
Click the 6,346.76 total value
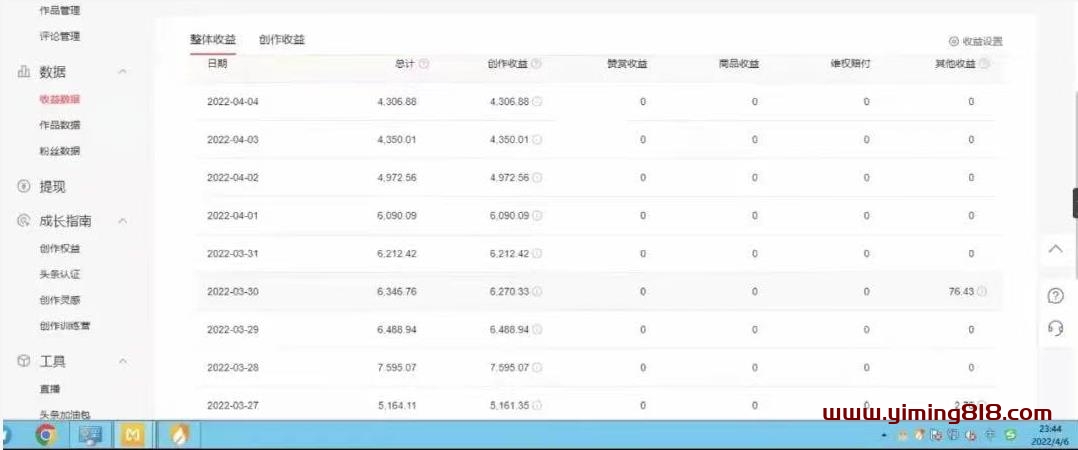click(x=397, y=291)
